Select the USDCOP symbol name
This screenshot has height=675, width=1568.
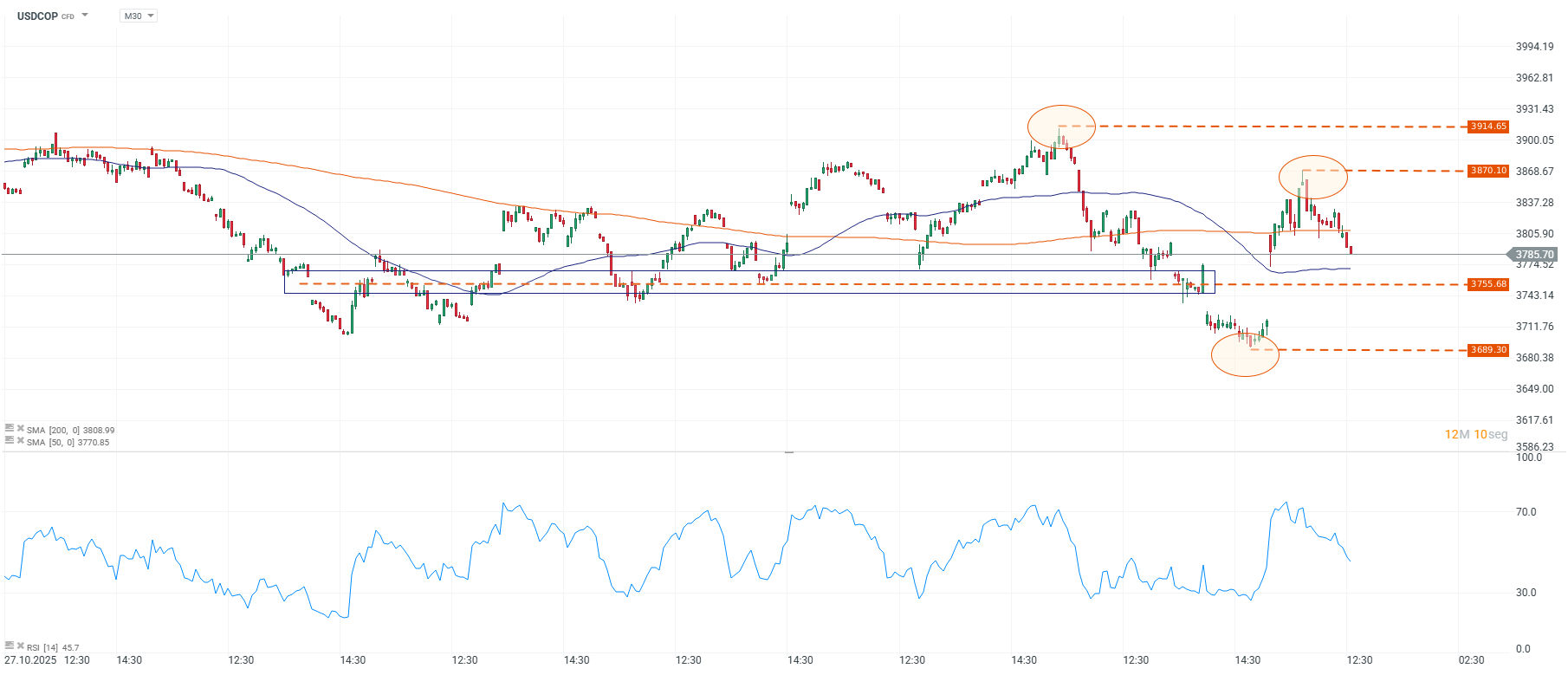click(37, 16)
